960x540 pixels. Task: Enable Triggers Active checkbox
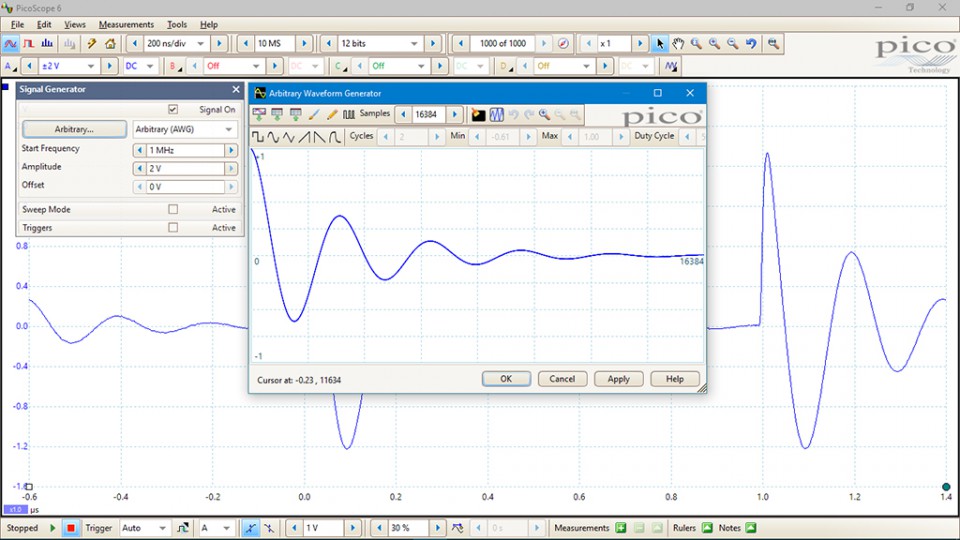pyautogui.click(x=173, y=228)
